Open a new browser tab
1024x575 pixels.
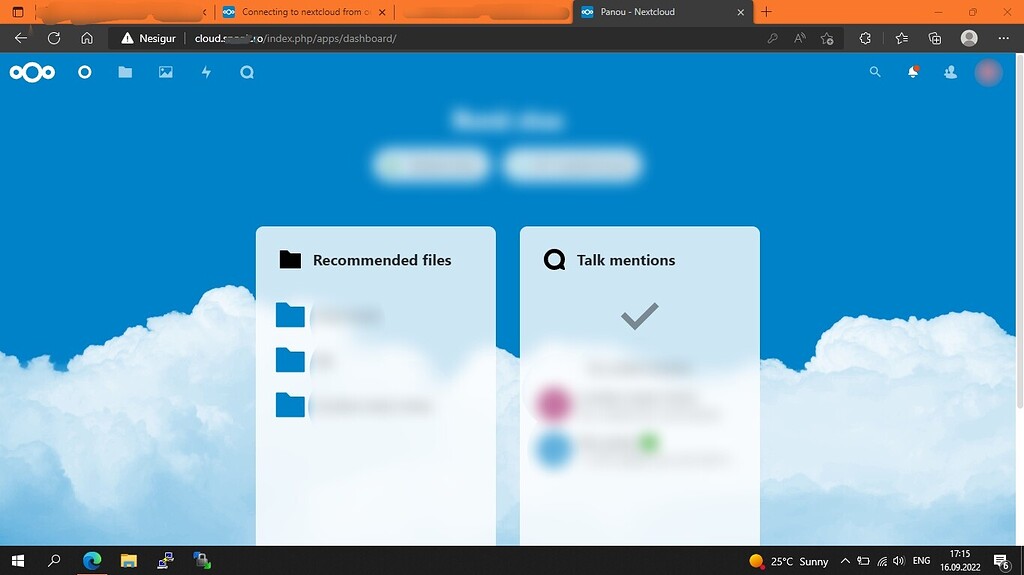click(x=767, y=12)
